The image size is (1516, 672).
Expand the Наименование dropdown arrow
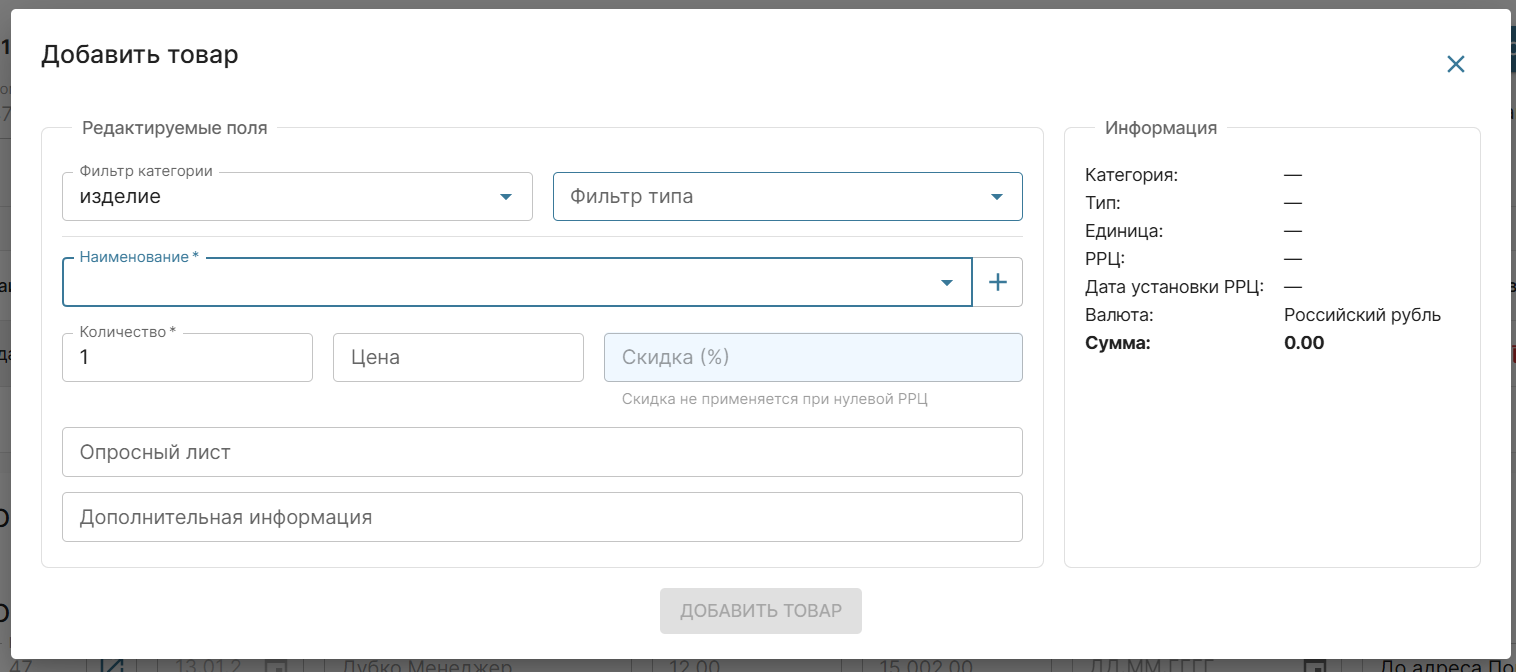[x=947, y=283]
